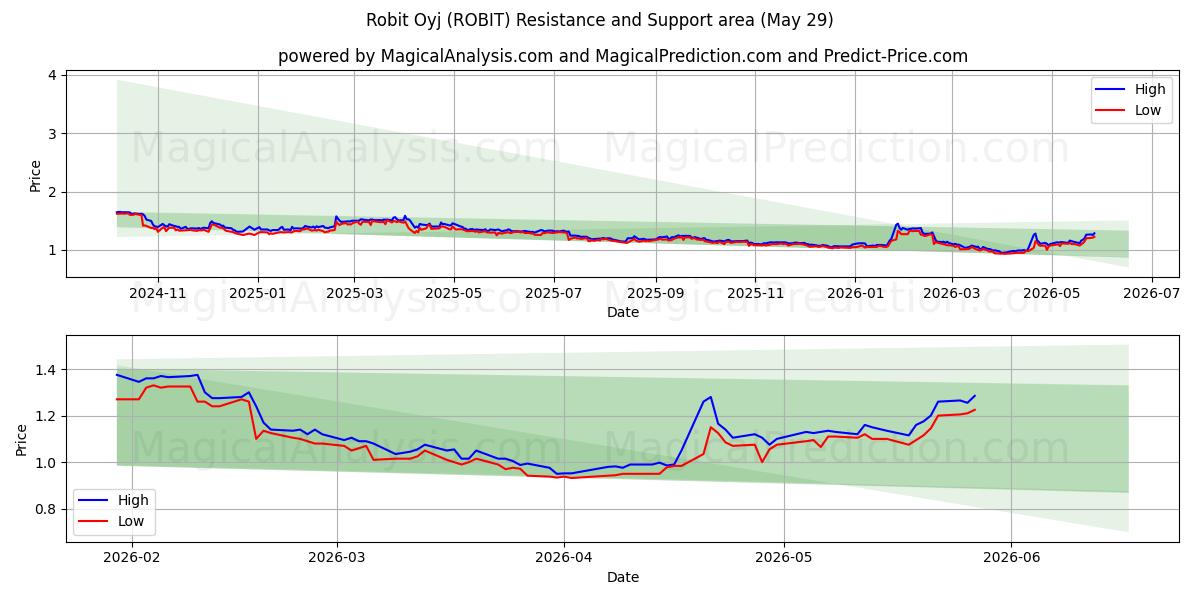Click the '2025-09' tick label on the top chart
1200x600 pixels.
point(657,293)
